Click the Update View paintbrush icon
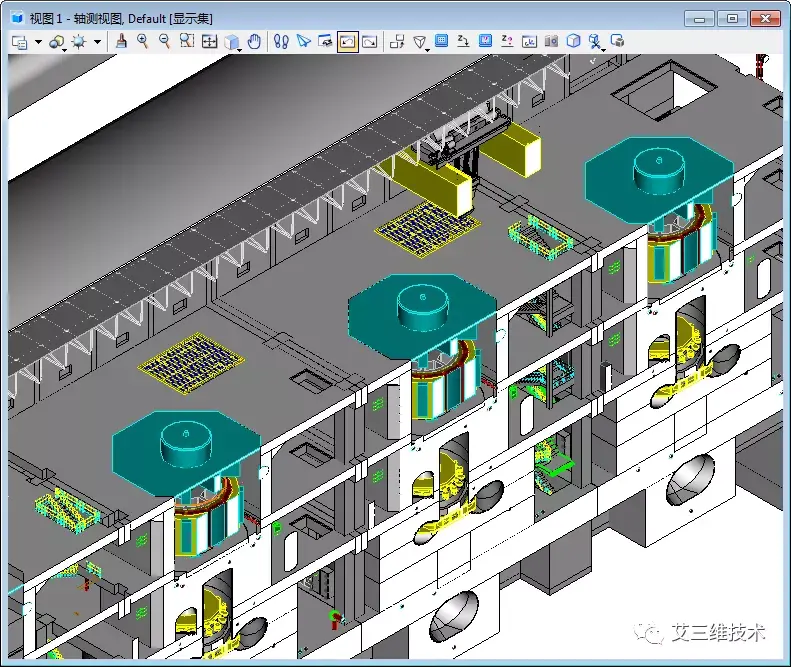 [121, 41]
